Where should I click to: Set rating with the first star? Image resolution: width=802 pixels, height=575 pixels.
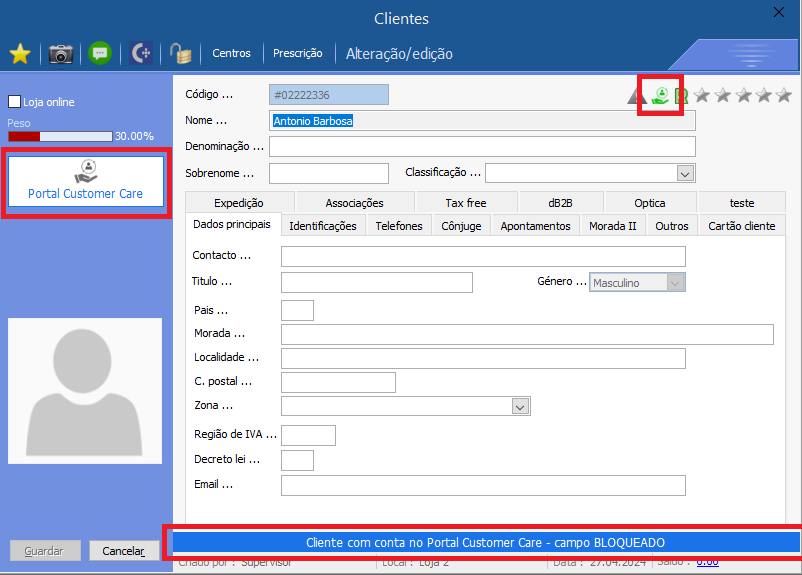point(702,95)
